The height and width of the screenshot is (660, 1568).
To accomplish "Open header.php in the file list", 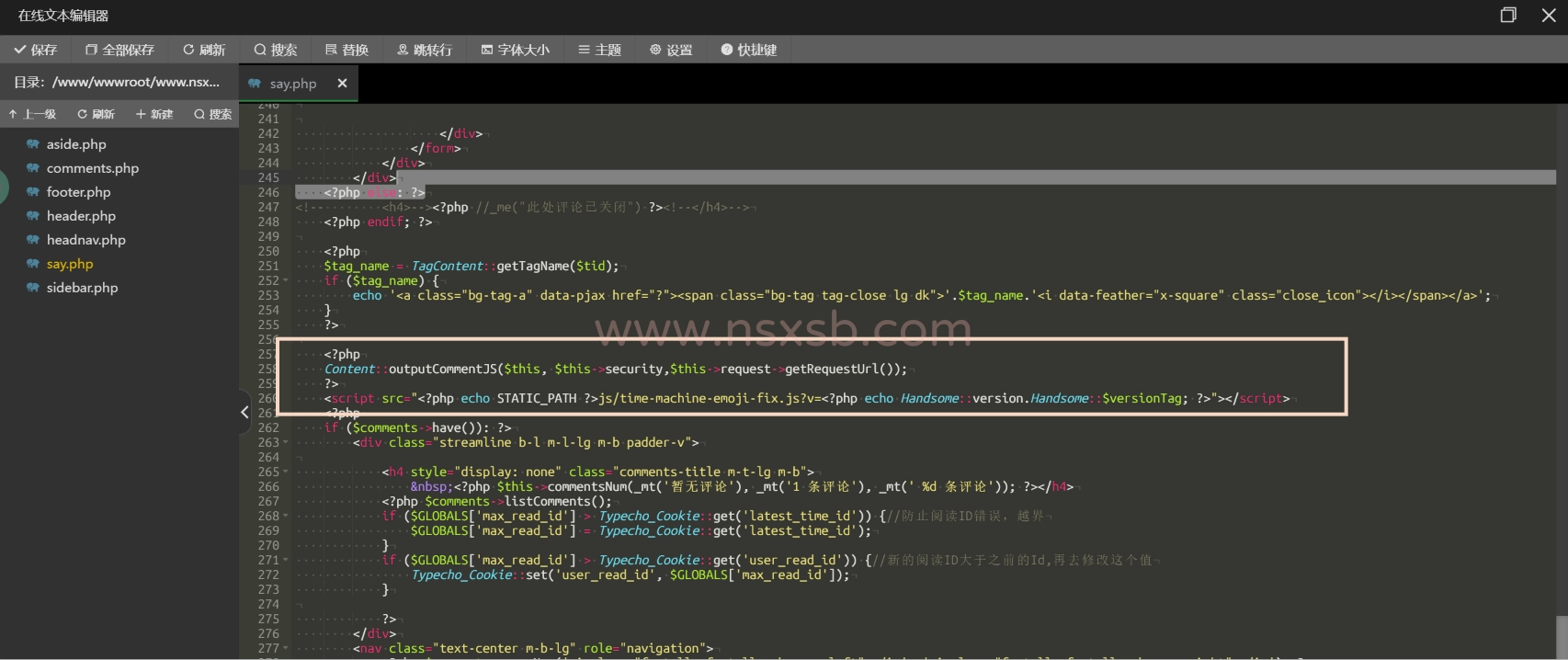I will [81, 216].
